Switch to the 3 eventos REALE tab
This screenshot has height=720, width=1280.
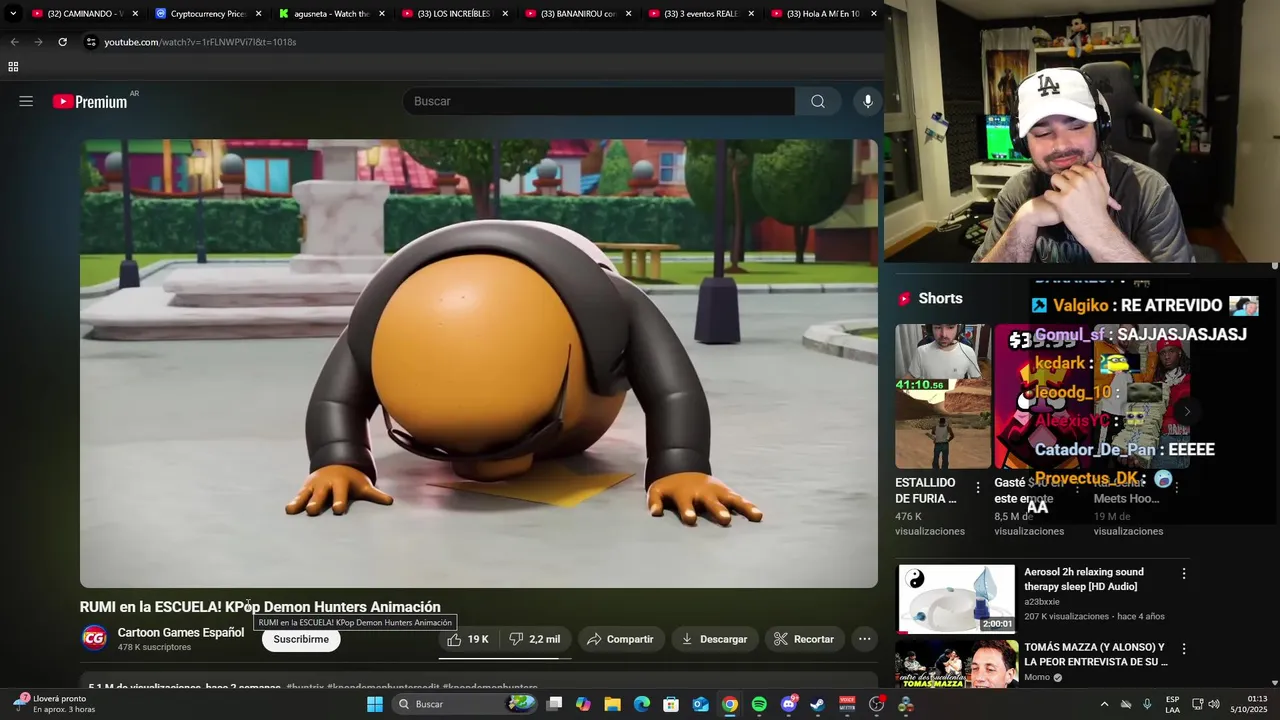coord(700,14)
